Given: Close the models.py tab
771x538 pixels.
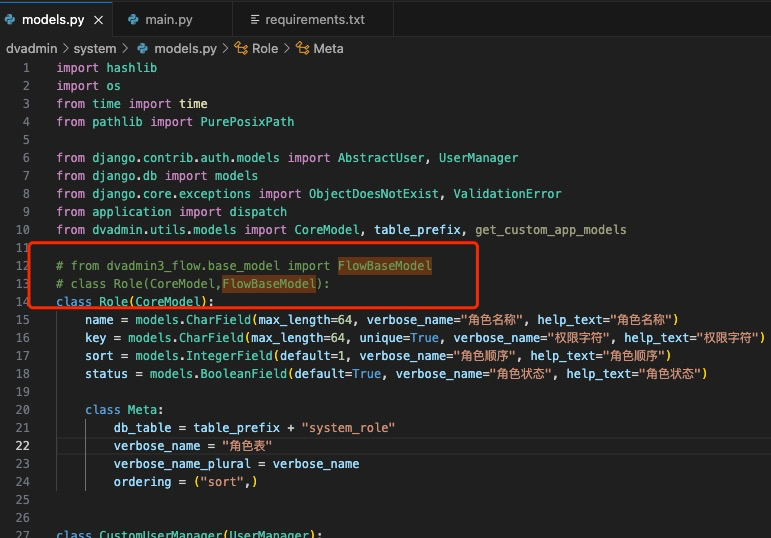Looking at the screenshot, I should (x=98, y=20).
